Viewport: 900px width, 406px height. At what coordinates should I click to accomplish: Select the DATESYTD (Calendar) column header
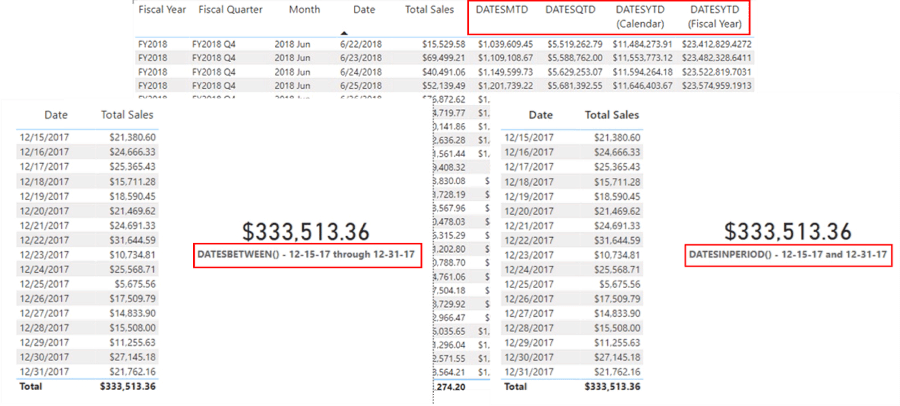pyautogui.click(x=639, y=17)
